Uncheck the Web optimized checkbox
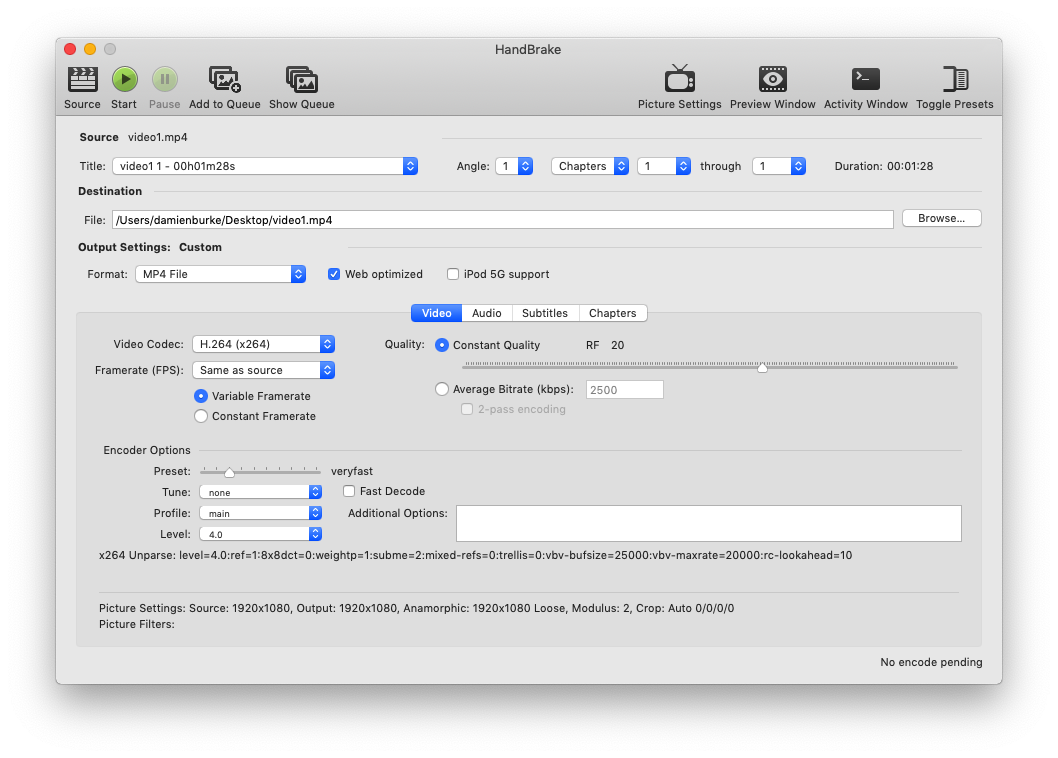 point(334,274)
